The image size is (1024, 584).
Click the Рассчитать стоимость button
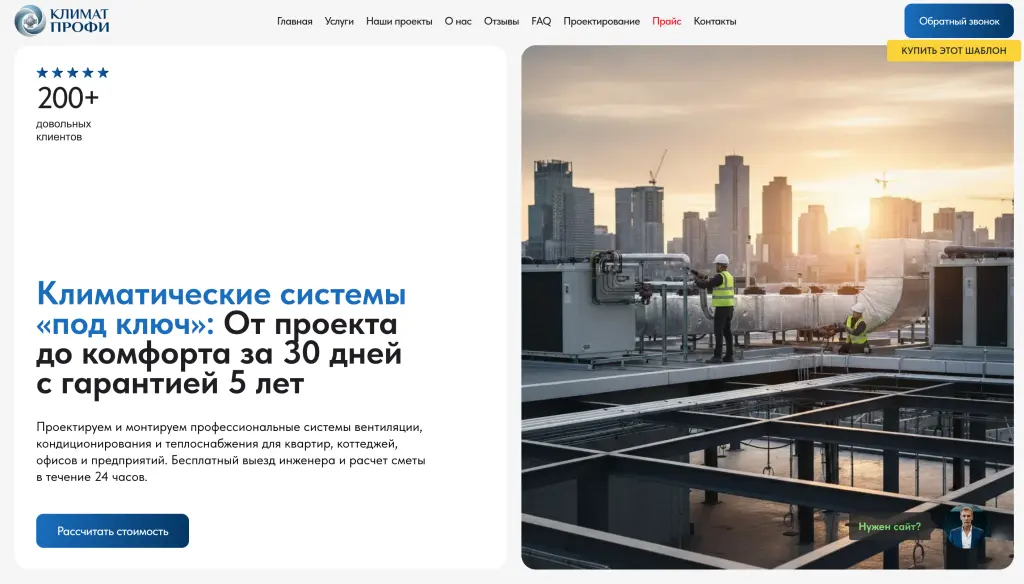[x=112, y=531]
